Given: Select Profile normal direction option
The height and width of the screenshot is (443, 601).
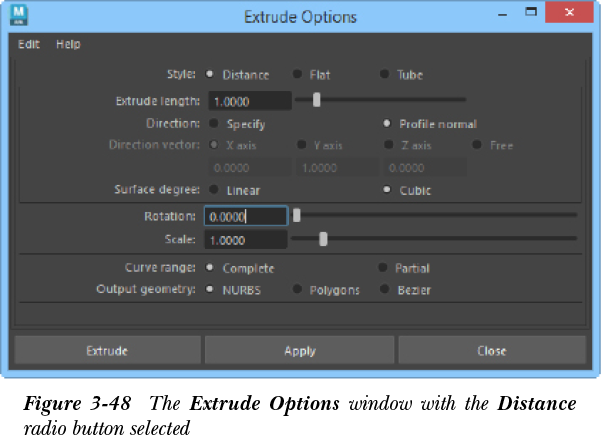Looking at the screenshot, I should pyautogui.click(x=387, y=124).
